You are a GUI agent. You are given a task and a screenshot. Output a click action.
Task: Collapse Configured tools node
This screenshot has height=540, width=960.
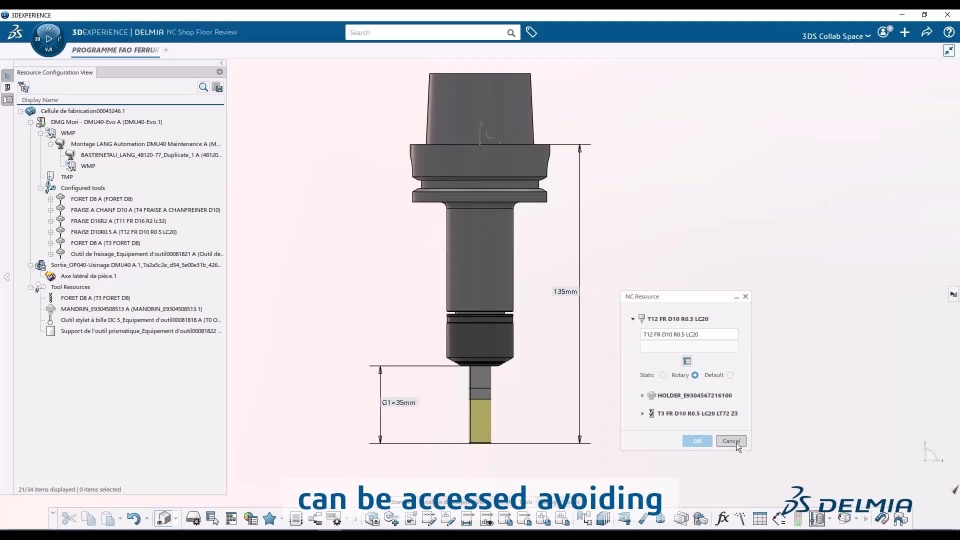point(40,188)
